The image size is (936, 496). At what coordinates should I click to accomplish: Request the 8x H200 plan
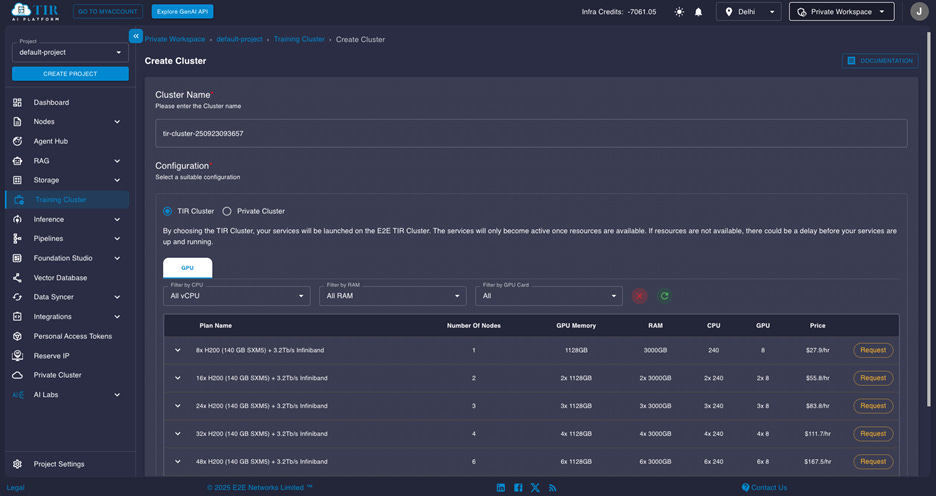pyautogui.click(x=873, y=350)
